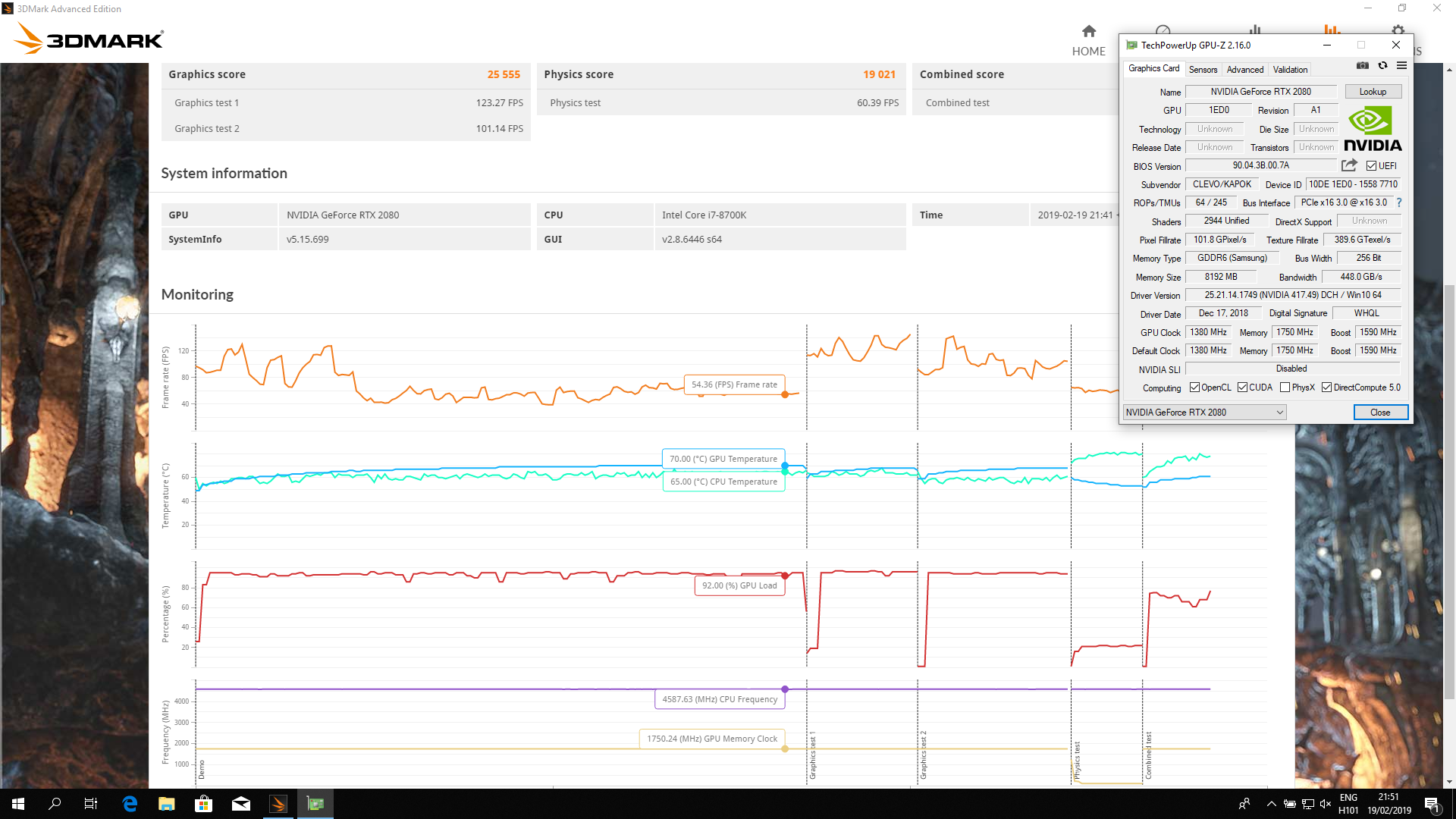Click the Physics score value 19 021
Screen dimensions: 1456x819
point(879,74)
